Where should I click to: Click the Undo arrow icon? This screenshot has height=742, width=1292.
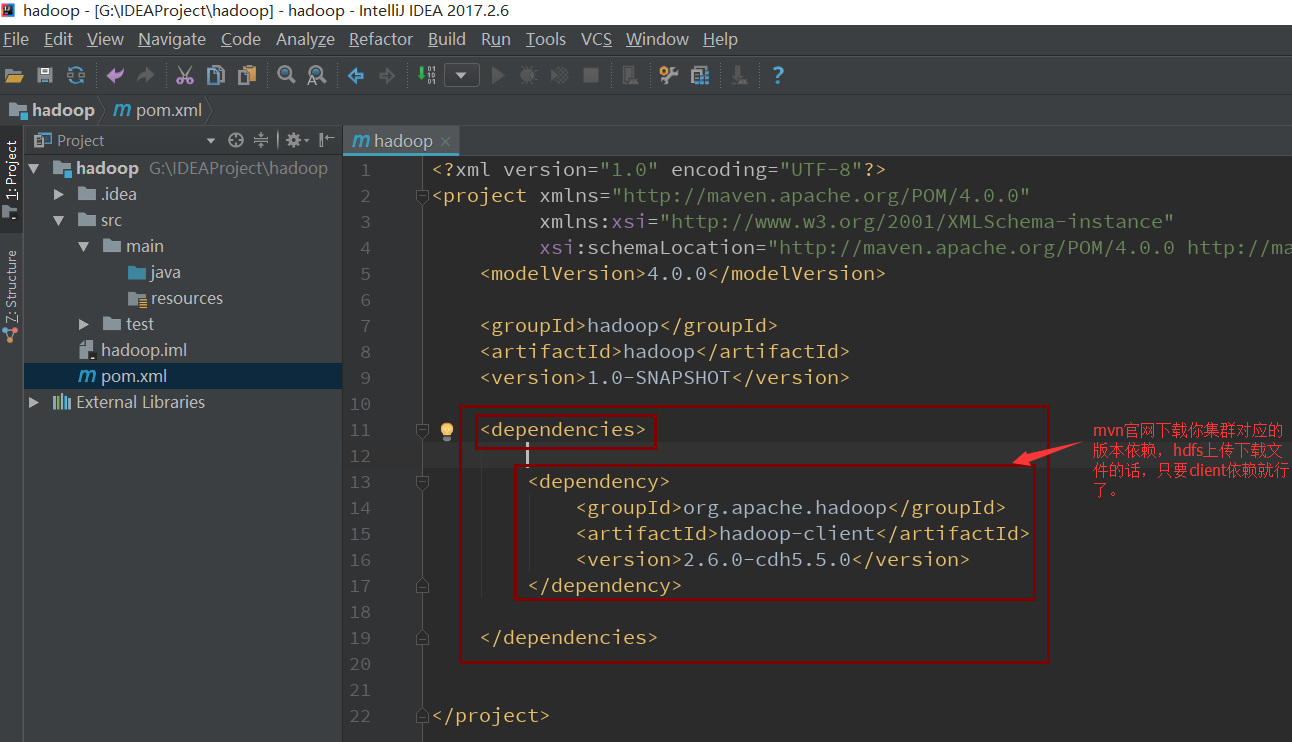[115, 75]
